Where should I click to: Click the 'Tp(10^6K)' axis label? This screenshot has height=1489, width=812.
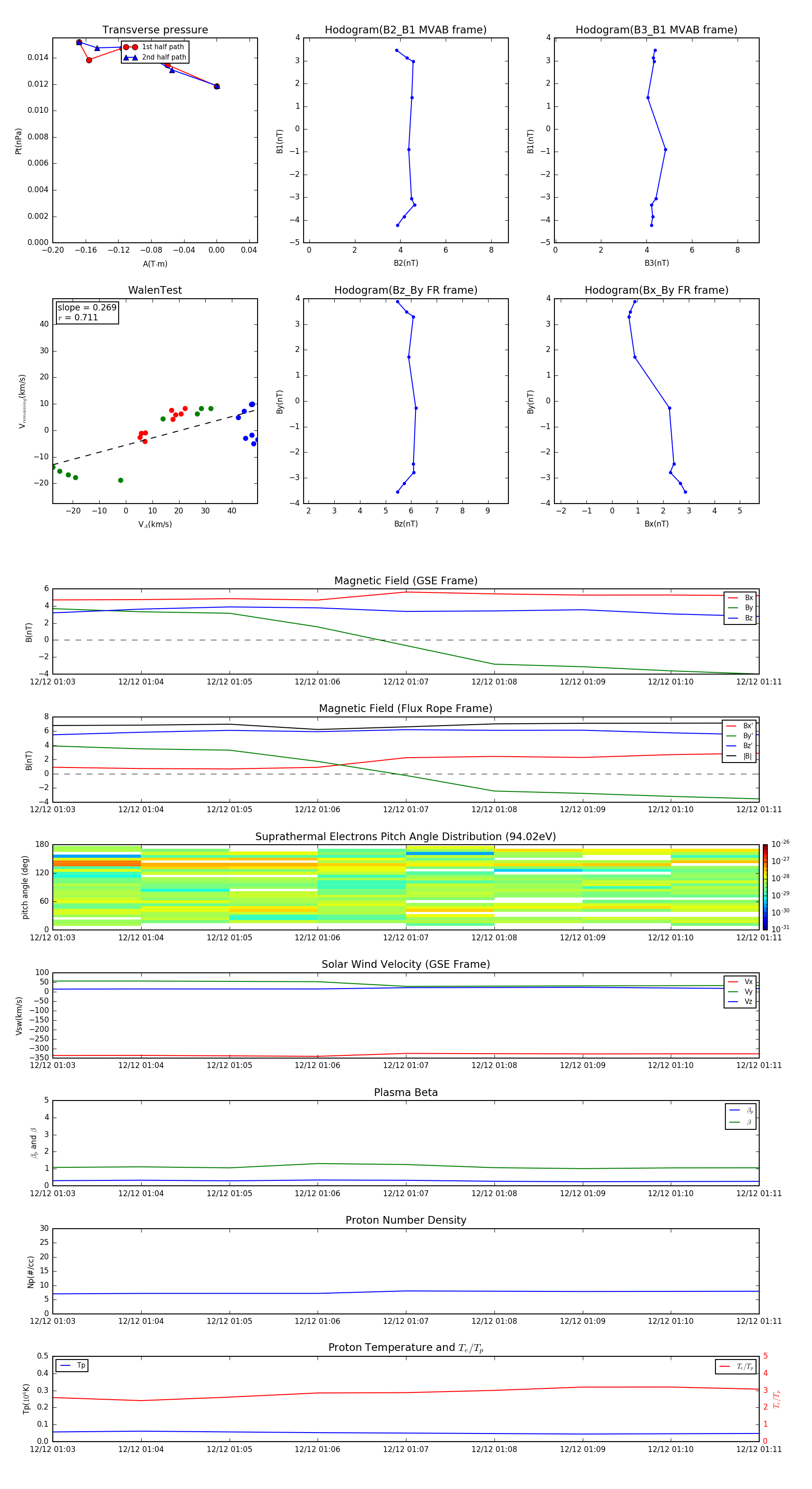26,1399
